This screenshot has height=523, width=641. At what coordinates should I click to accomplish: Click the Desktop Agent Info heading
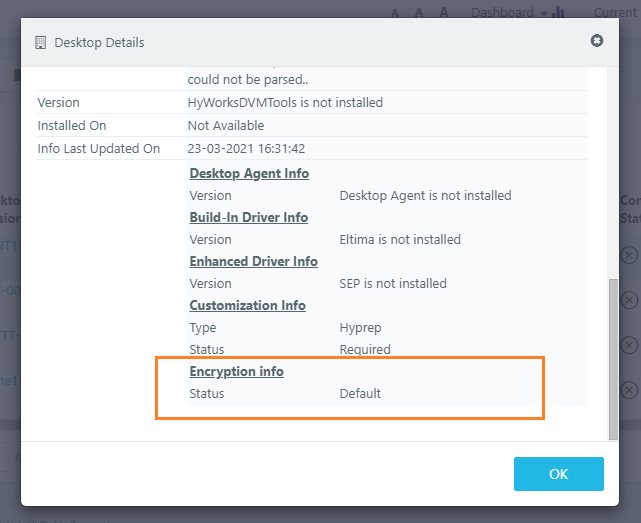[249, 173]
